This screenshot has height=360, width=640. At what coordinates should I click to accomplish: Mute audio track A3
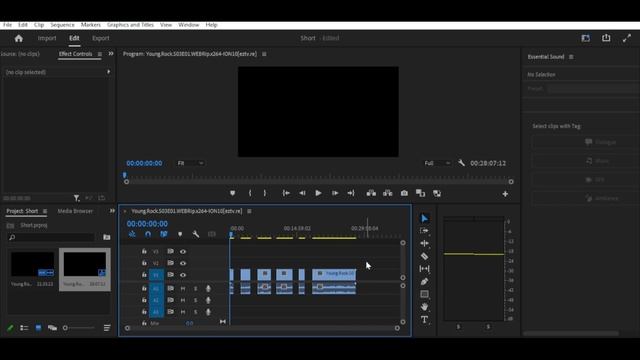coord(183,312)
